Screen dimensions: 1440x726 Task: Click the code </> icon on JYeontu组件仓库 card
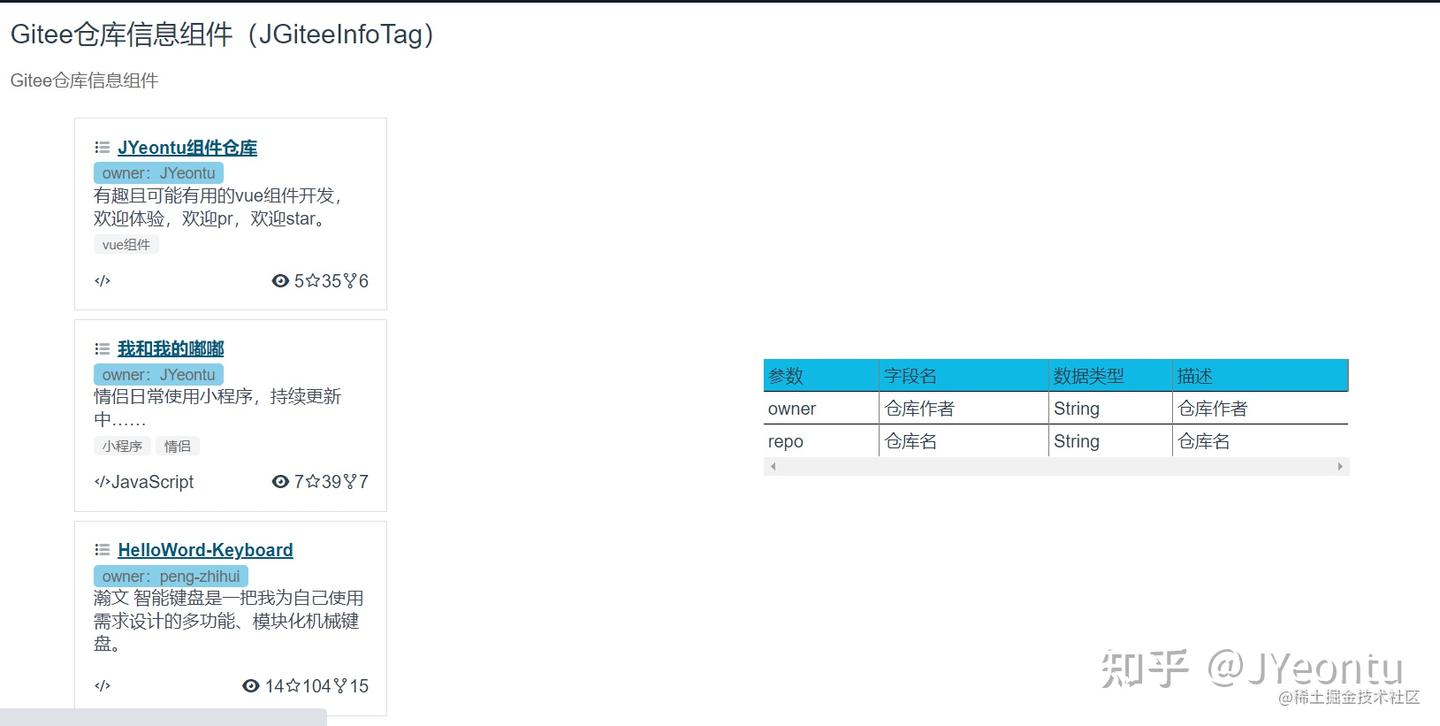click(101, 281)
